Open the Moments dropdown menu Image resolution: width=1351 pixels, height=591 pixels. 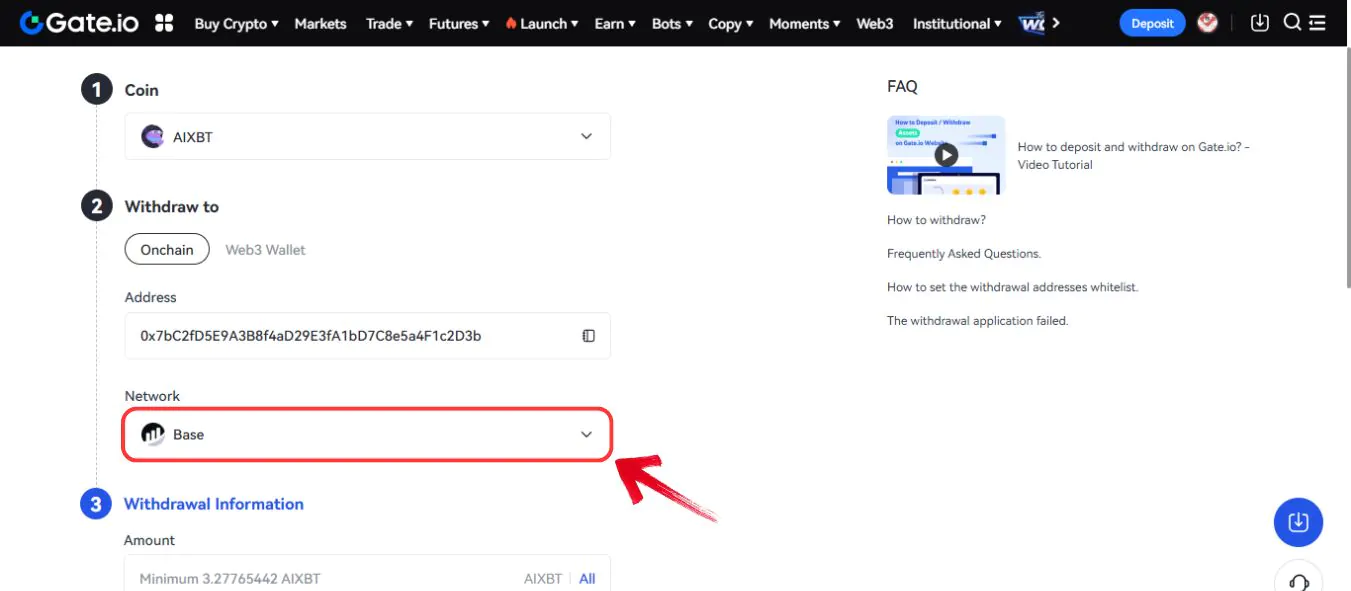pos(806,24)
